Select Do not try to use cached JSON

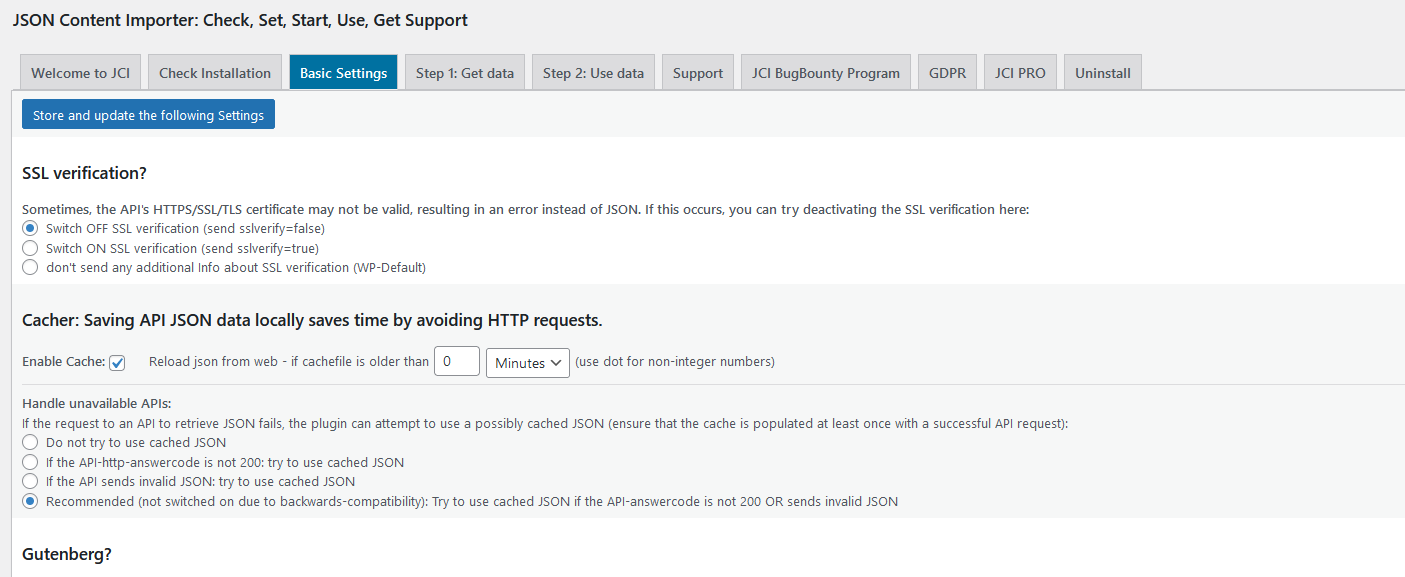pos(30,443)
